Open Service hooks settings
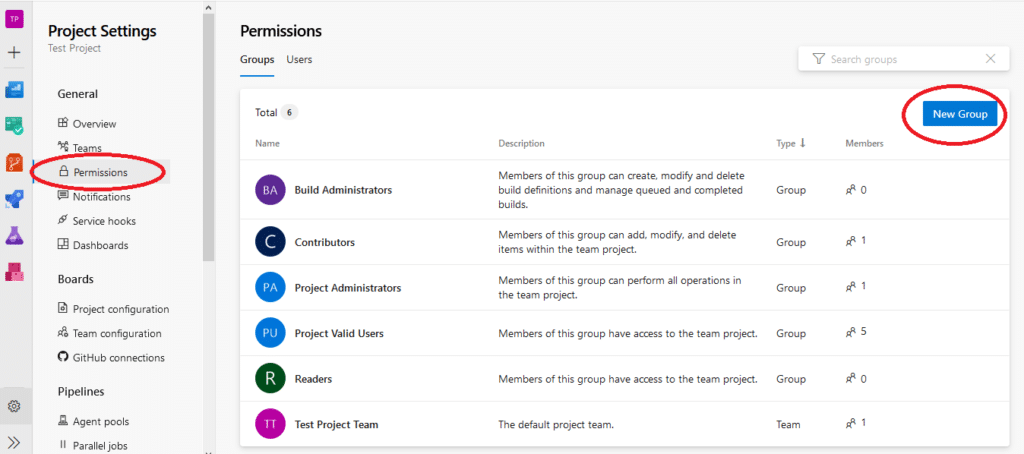The height and width of the screenshot is (454, 1024). coord(104,221)
